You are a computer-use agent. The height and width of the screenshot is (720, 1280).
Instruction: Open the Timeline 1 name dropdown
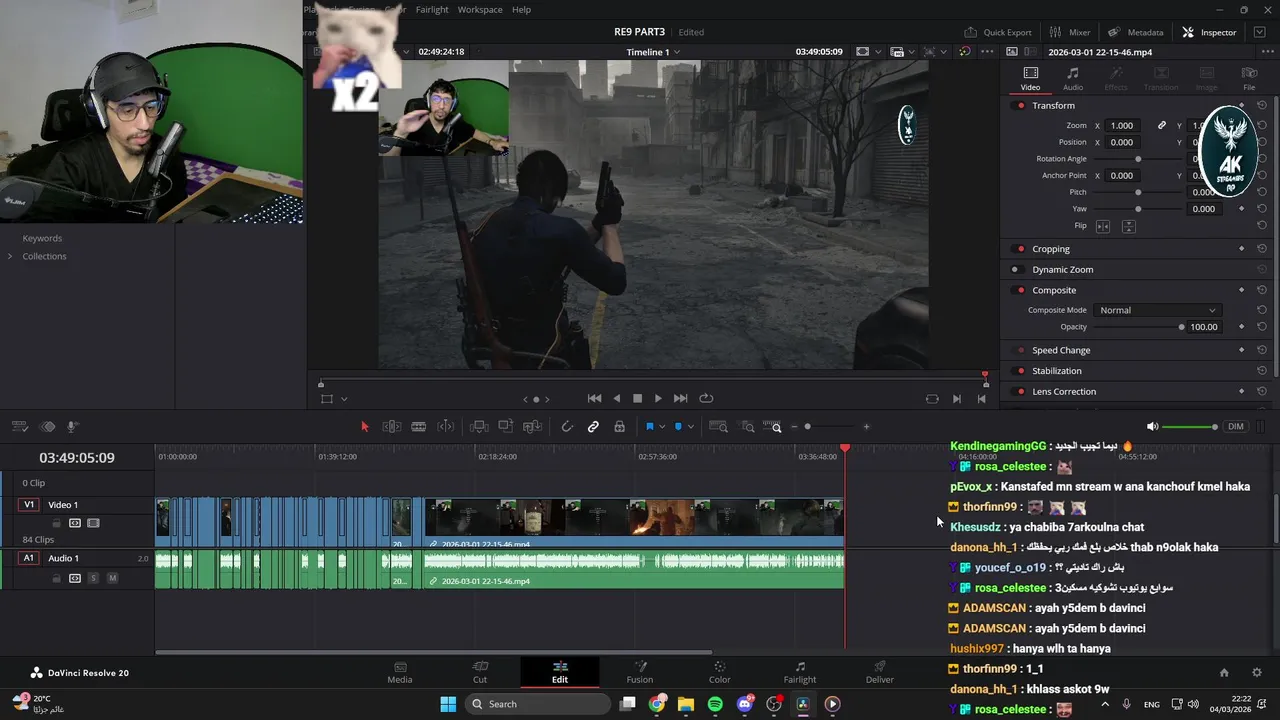click(x=653, y=52)
